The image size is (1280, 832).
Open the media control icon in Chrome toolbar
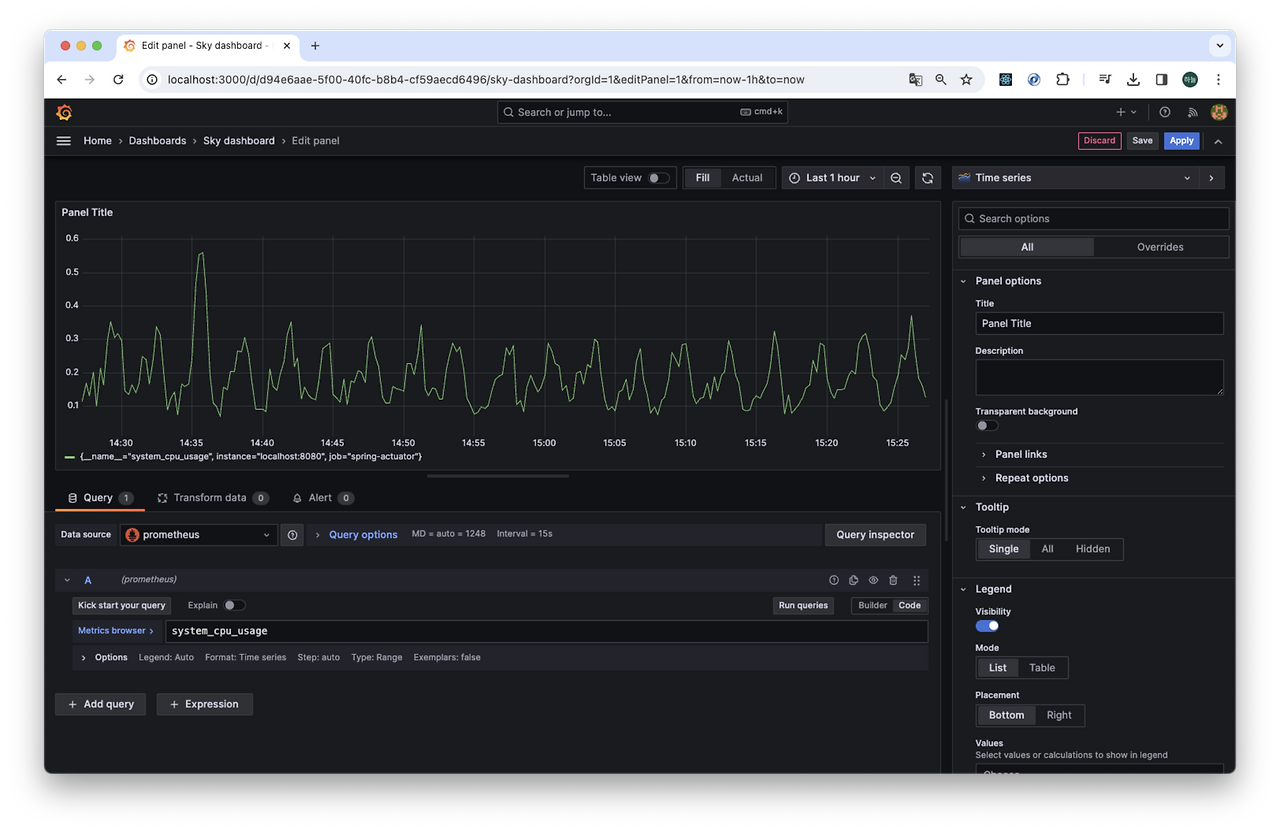tap(1105, 79)
